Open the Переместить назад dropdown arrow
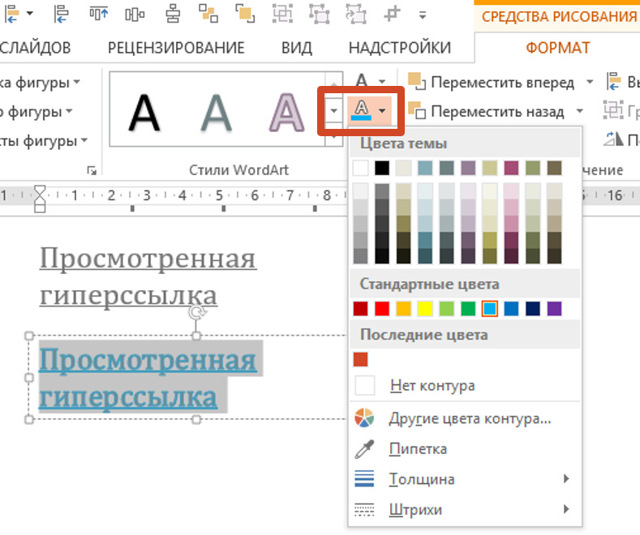This screenshot has height=535, width=640. (x=579, y=111)
